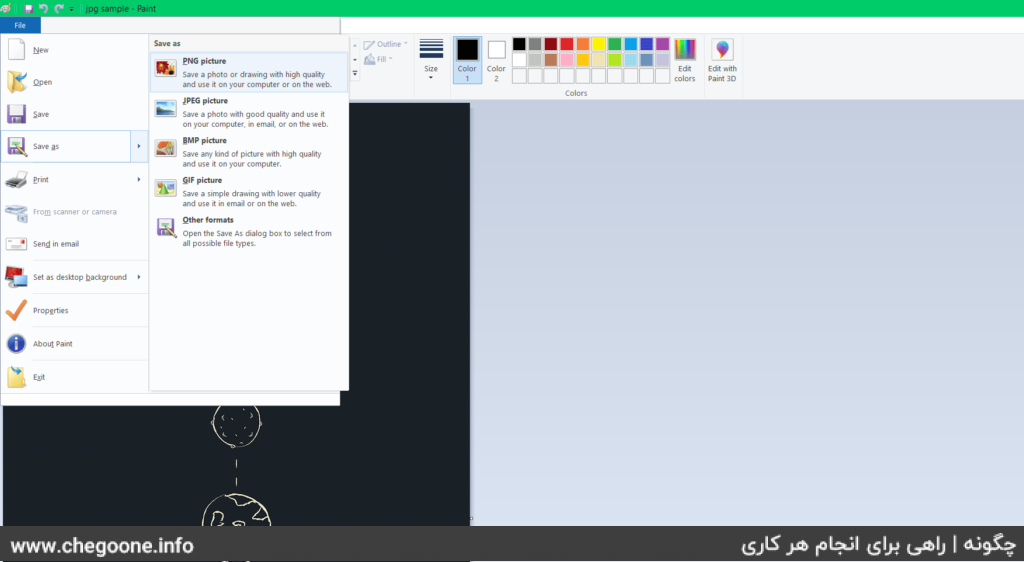Pick the lime green color swatch
The image size is (1024, 562).
[615, 60]
